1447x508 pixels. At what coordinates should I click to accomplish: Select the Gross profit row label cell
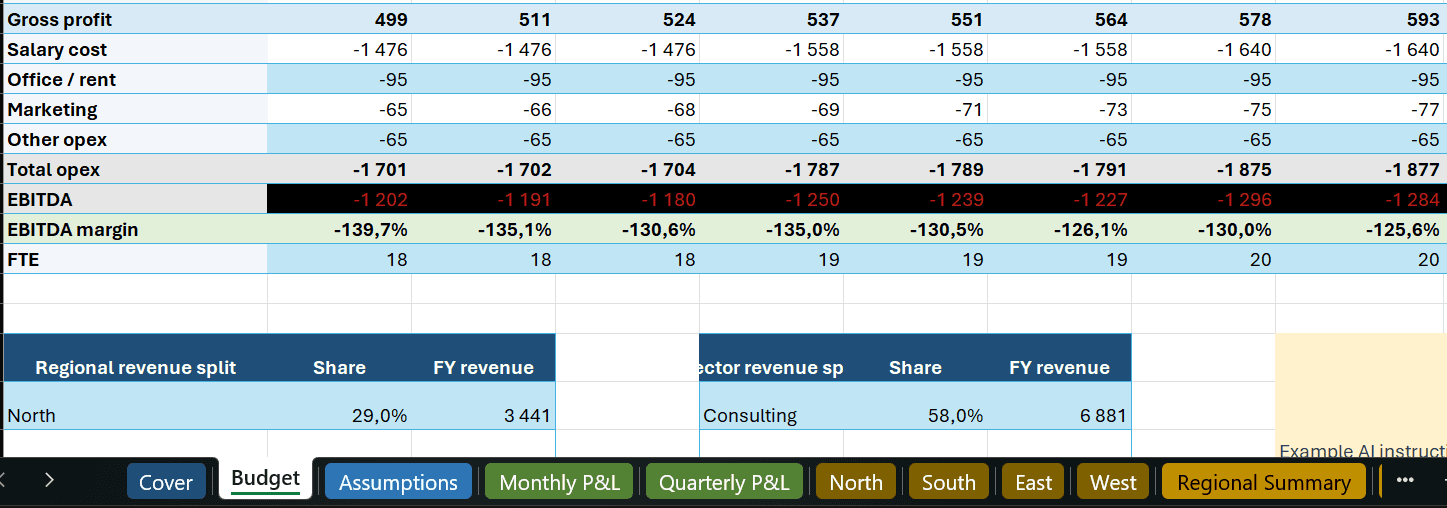click(x=135, y=19)
